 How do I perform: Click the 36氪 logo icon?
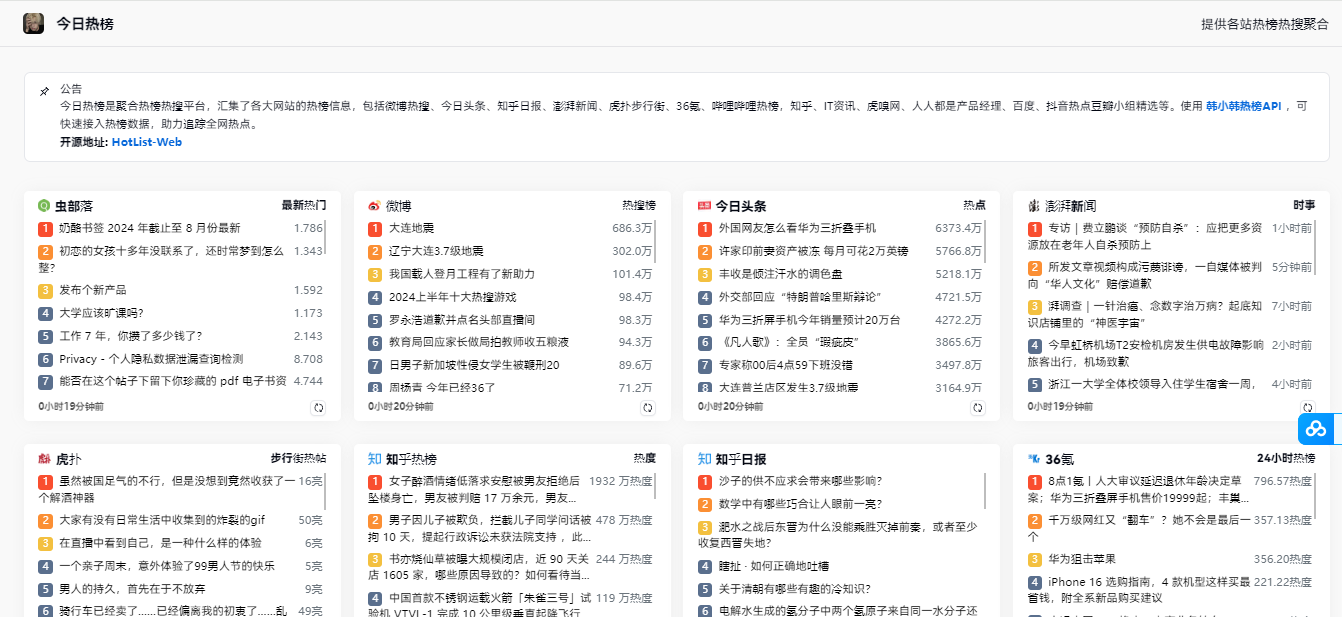click(x=1034, y=459)
